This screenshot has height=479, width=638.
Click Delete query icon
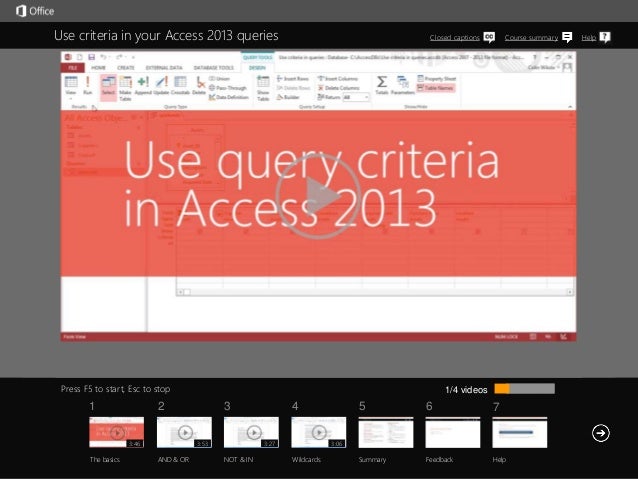click(x=199, y=86)
